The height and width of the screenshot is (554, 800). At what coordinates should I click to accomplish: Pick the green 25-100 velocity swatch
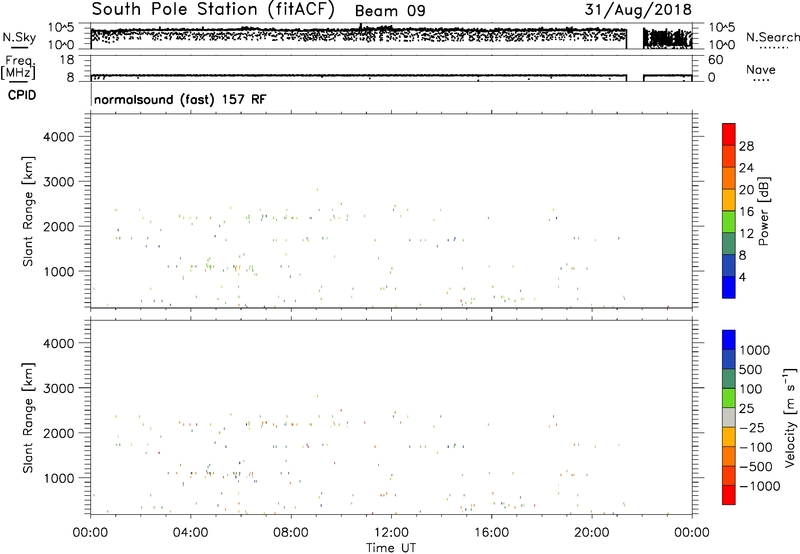click(729, 398)
